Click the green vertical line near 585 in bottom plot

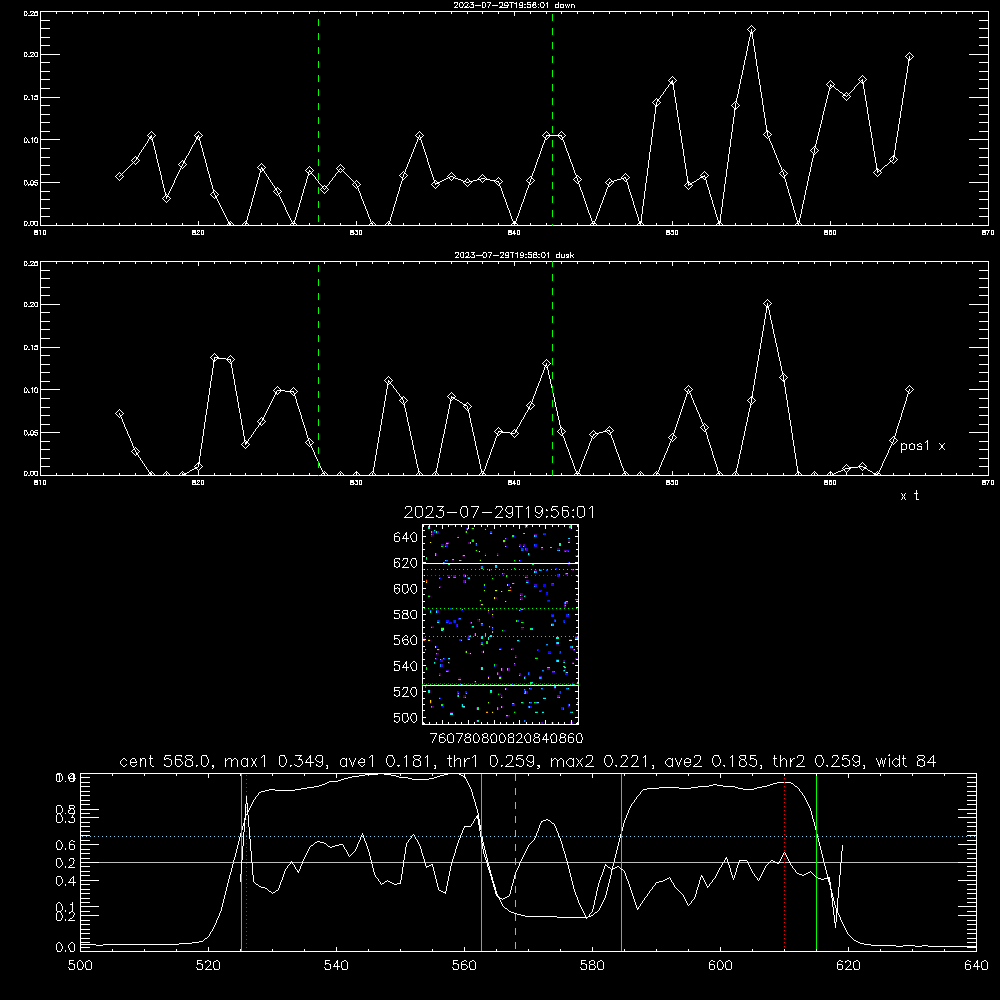(x=621, y=861)
